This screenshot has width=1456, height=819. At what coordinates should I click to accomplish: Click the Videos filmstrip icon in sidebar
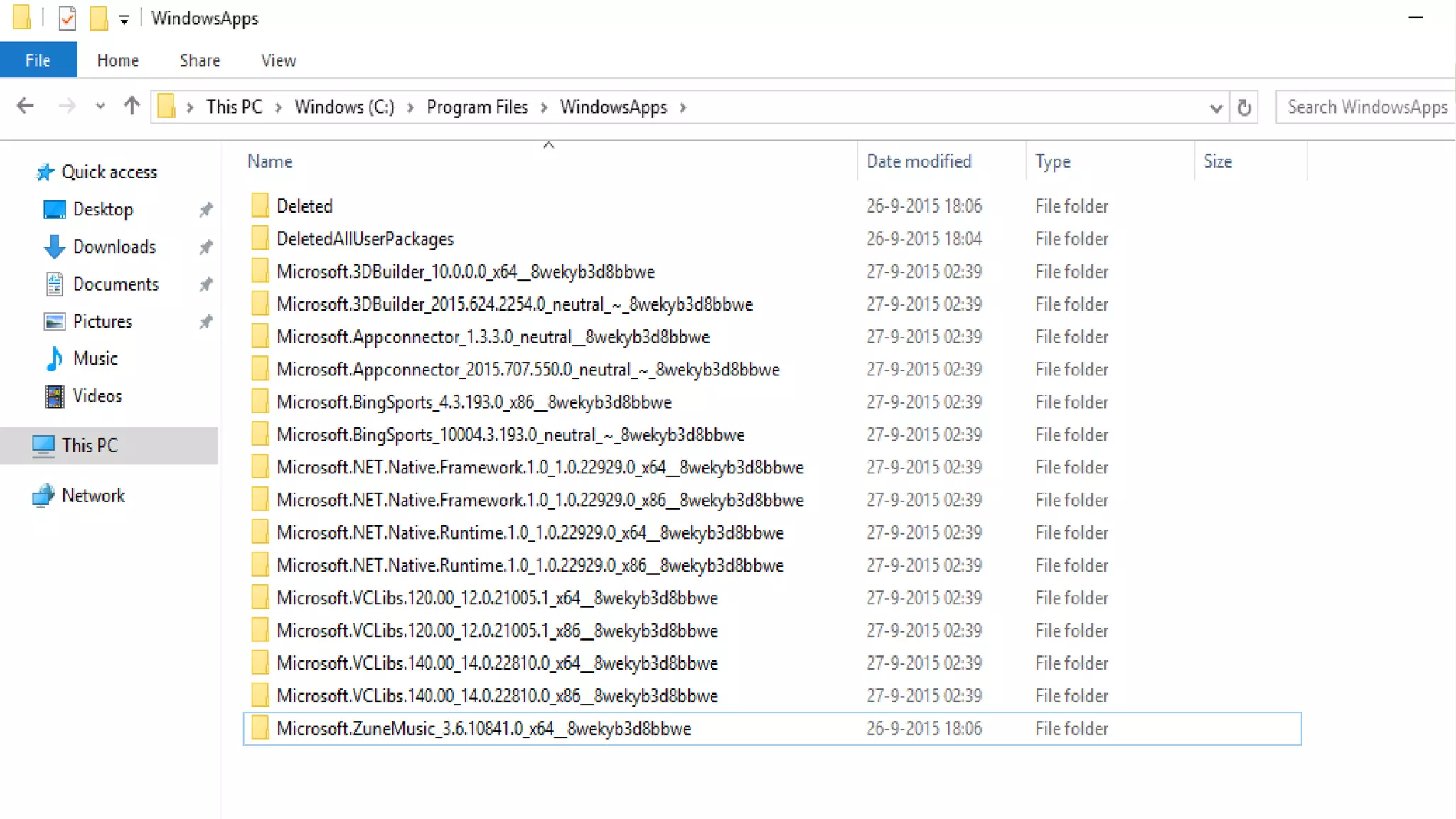(x=55, y=397)
